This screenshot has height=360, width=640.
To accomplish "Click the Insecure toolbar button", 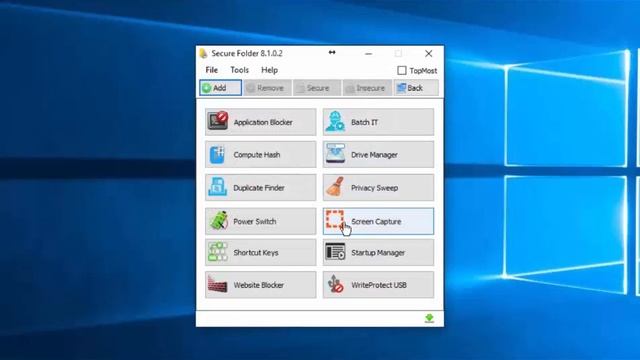I will point(367,88).
